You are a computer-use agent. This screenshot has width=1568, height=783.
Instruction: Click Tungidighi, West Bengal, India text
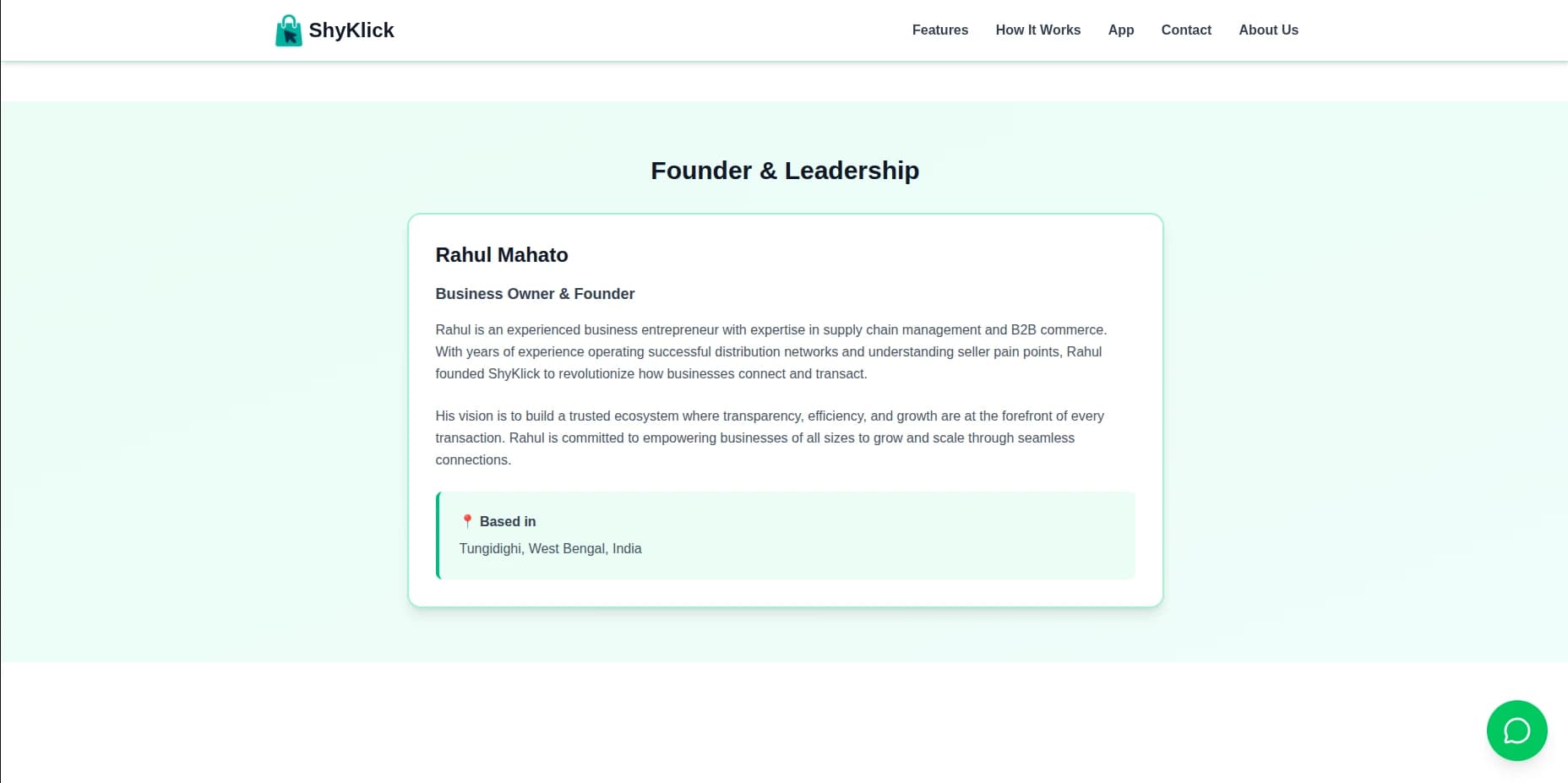click(x=550, y=549)
